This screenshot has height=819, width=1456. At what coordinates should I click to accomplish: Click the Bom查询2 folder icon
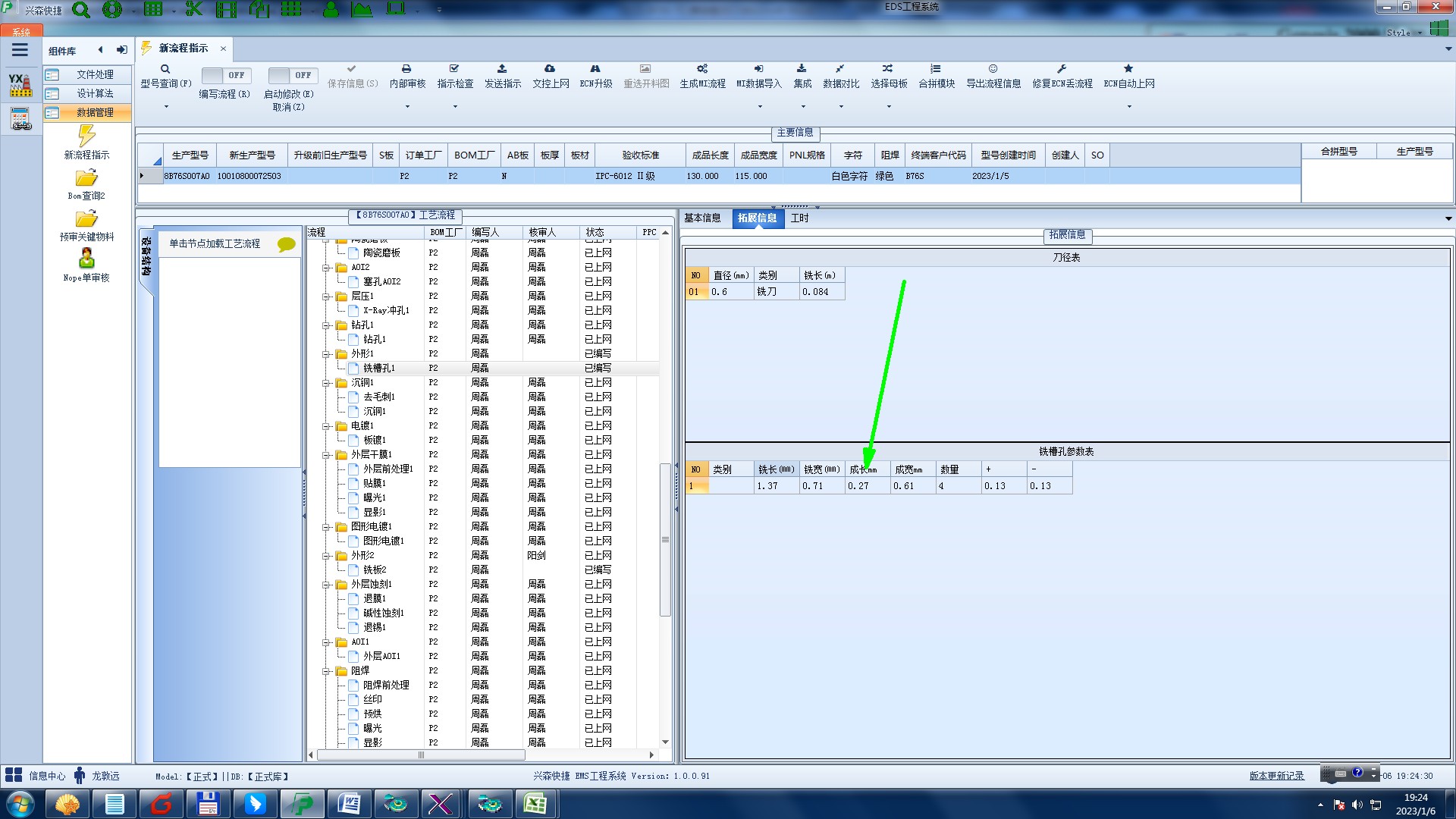click(86, 178)
